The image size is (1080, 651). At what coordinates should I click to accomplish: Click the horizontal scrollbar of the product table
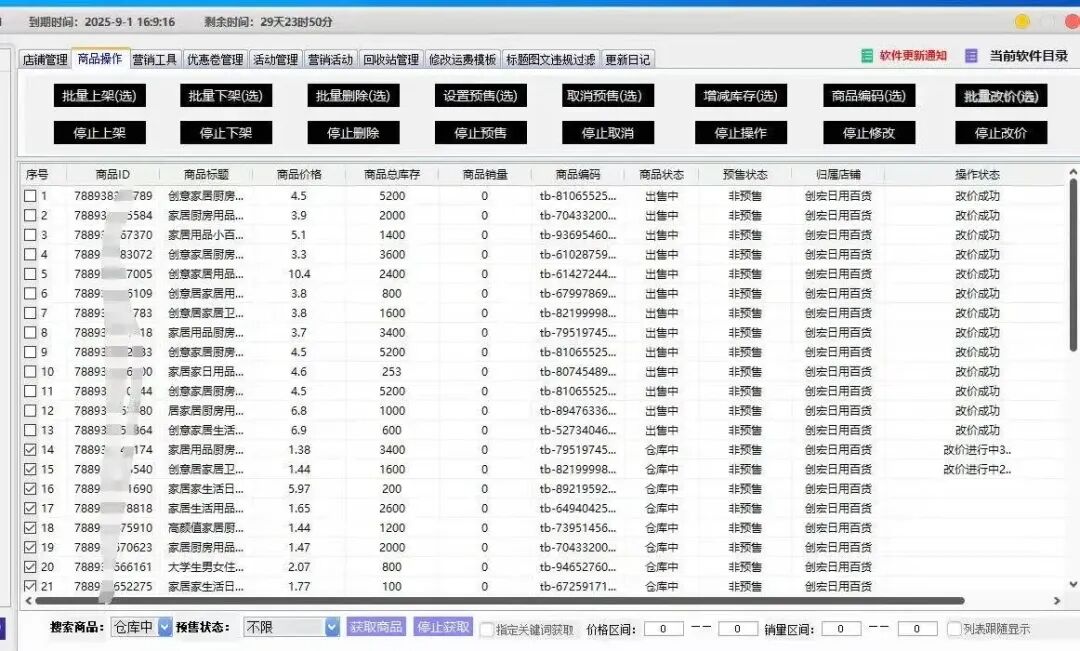pos(499,601)
